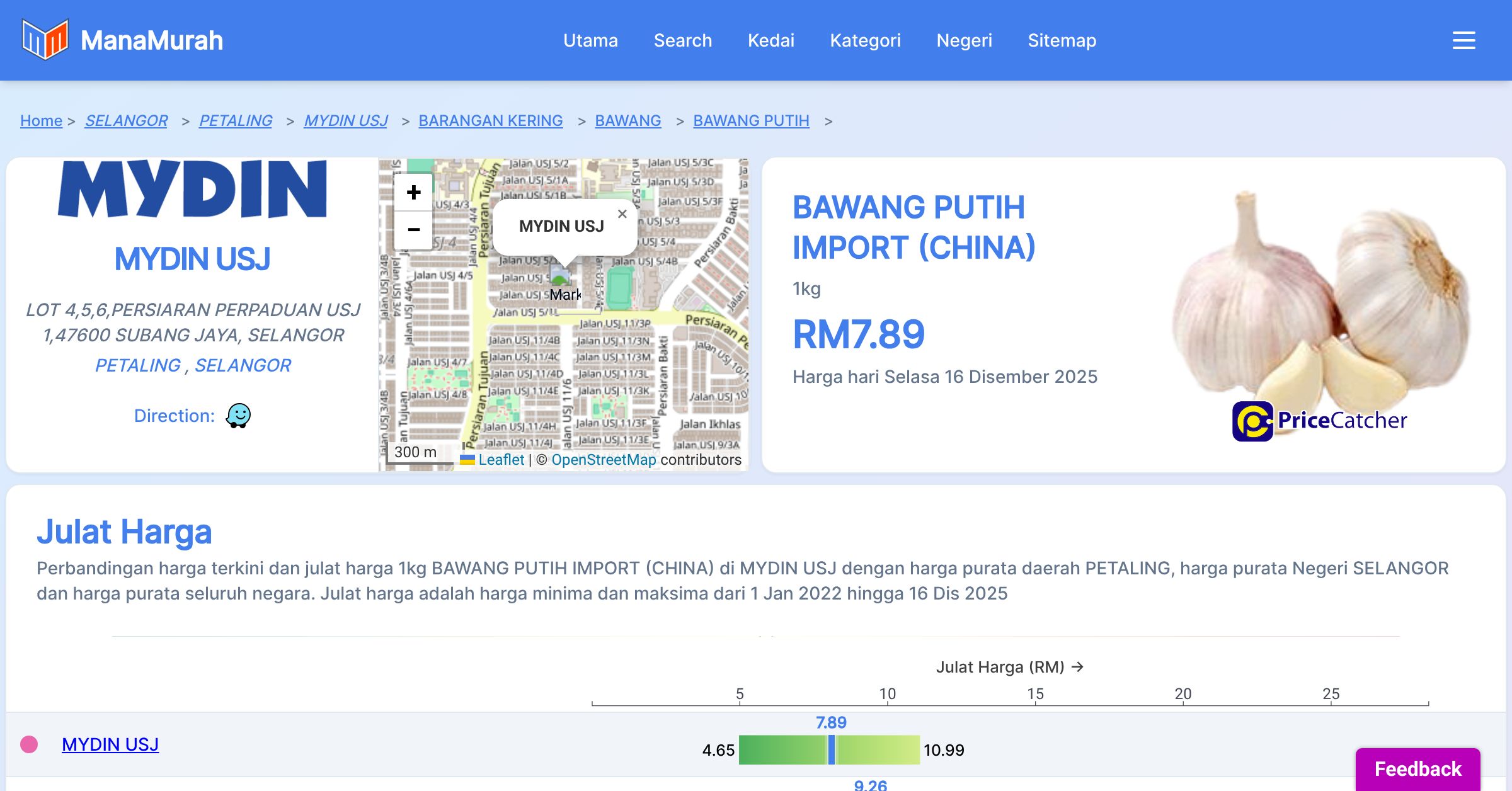The width and height of the screenshot is (1512, 791).
Task: Open the Search menu item
Action: (x=682, y=40)
